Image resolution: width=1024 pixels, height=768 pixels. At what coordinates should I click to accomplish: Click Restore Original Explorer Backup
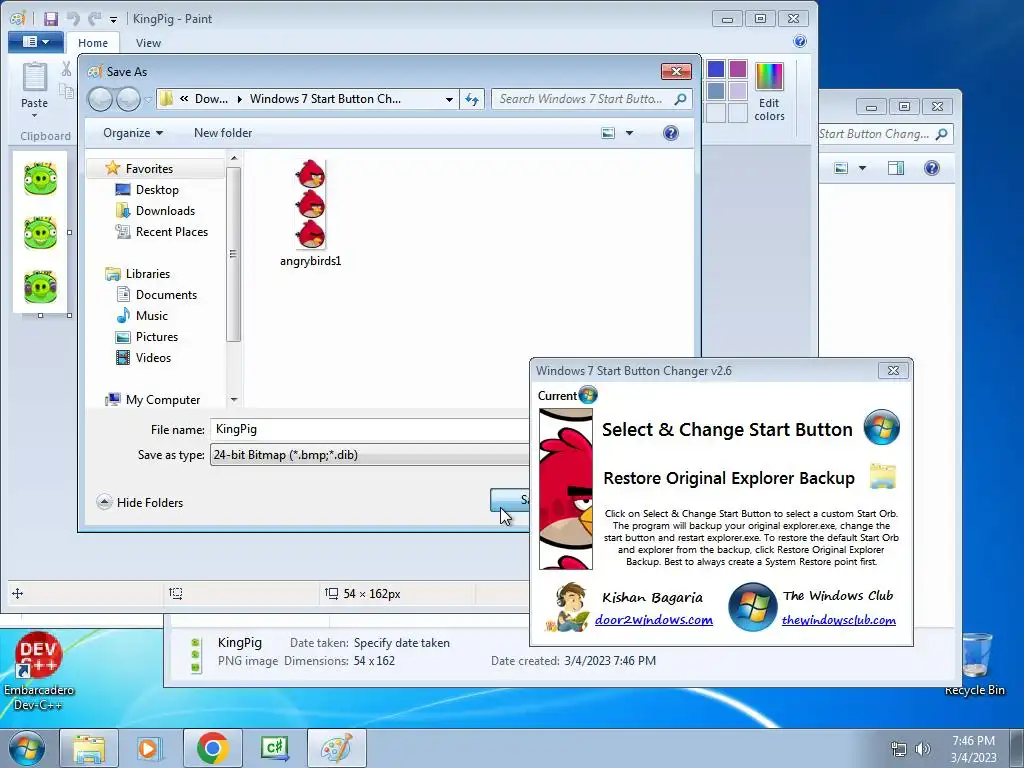729,478
